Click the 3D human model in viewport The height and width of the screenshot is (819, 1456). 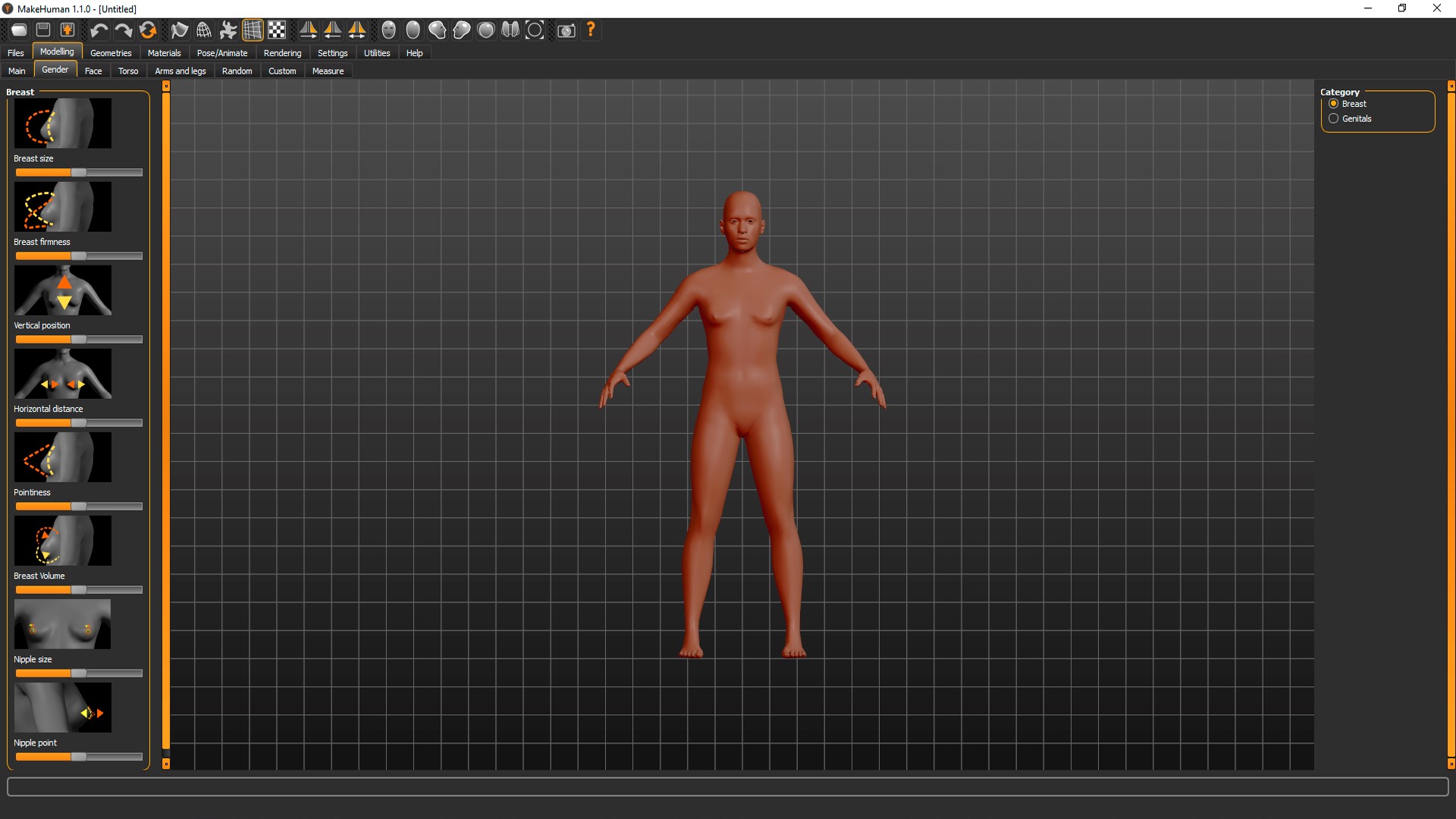(x=742, y=425)
